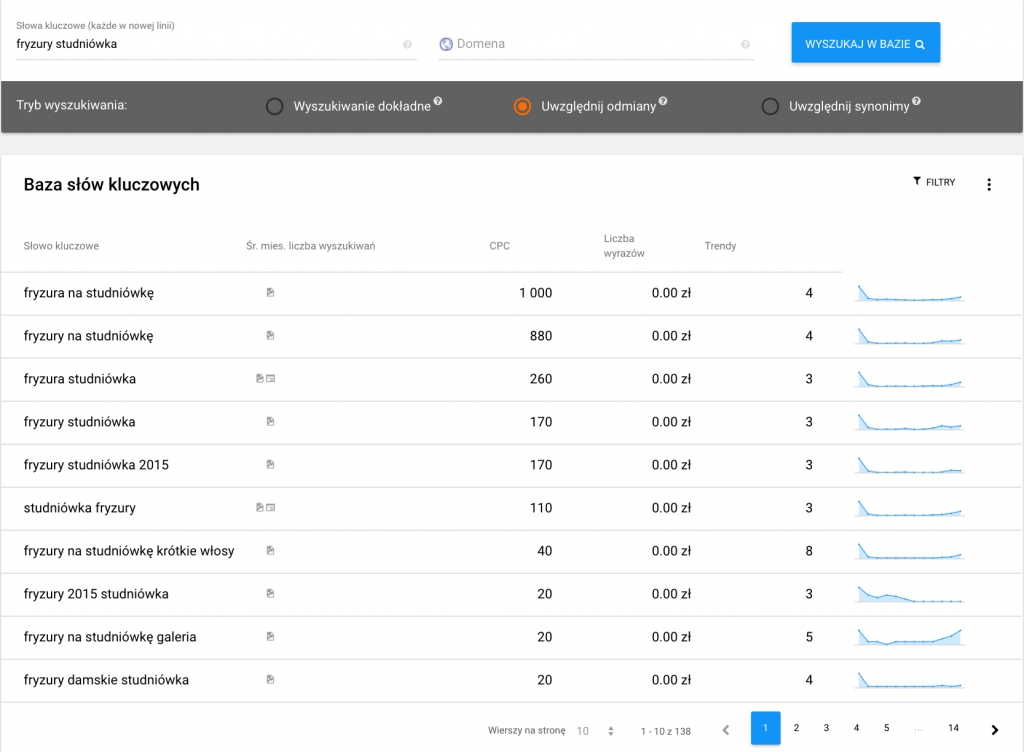This screenshot has height=752, width=1024.
Task: Click help icon next to Uwzględnij synonimy
Action: pos(916,102)
